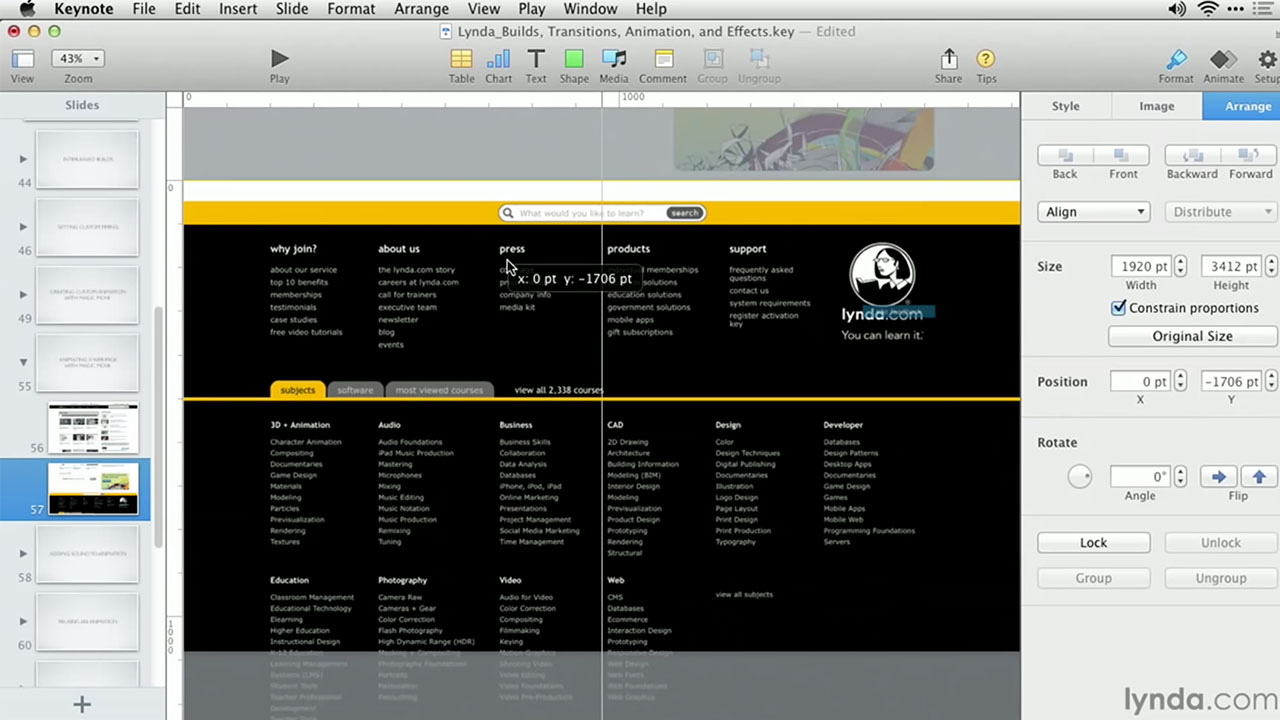Click the Height field showing 3412 pt
This screenshot has height=720, width=1280.
pos(1231,267)
